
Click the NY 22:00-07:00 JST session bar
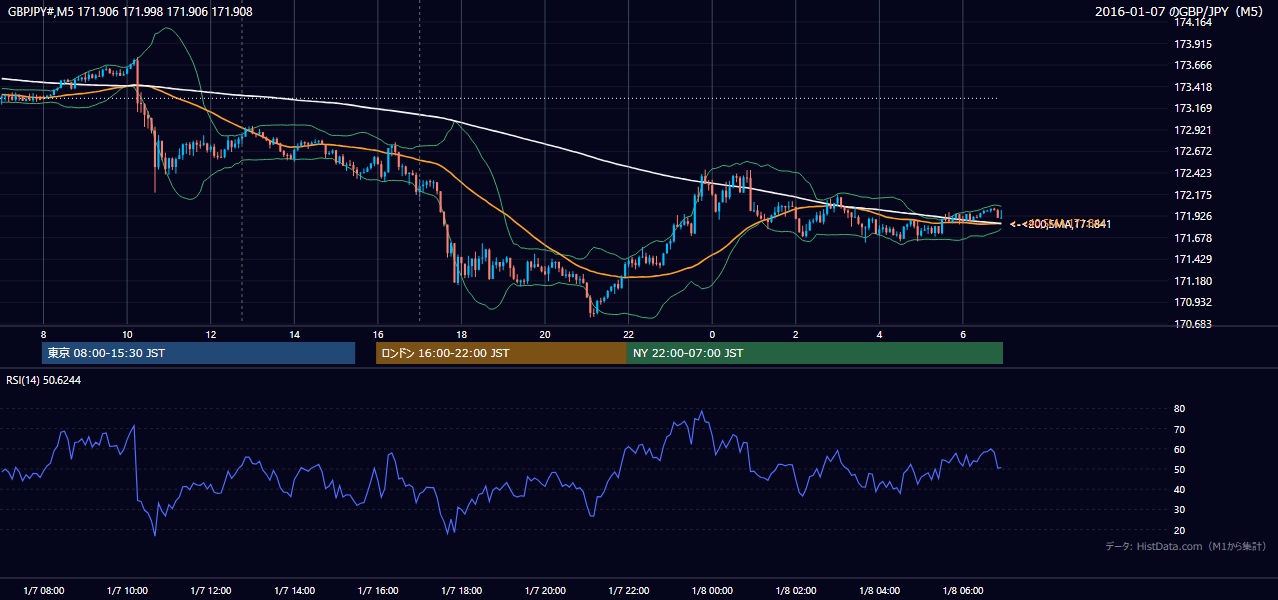[815, 353]
